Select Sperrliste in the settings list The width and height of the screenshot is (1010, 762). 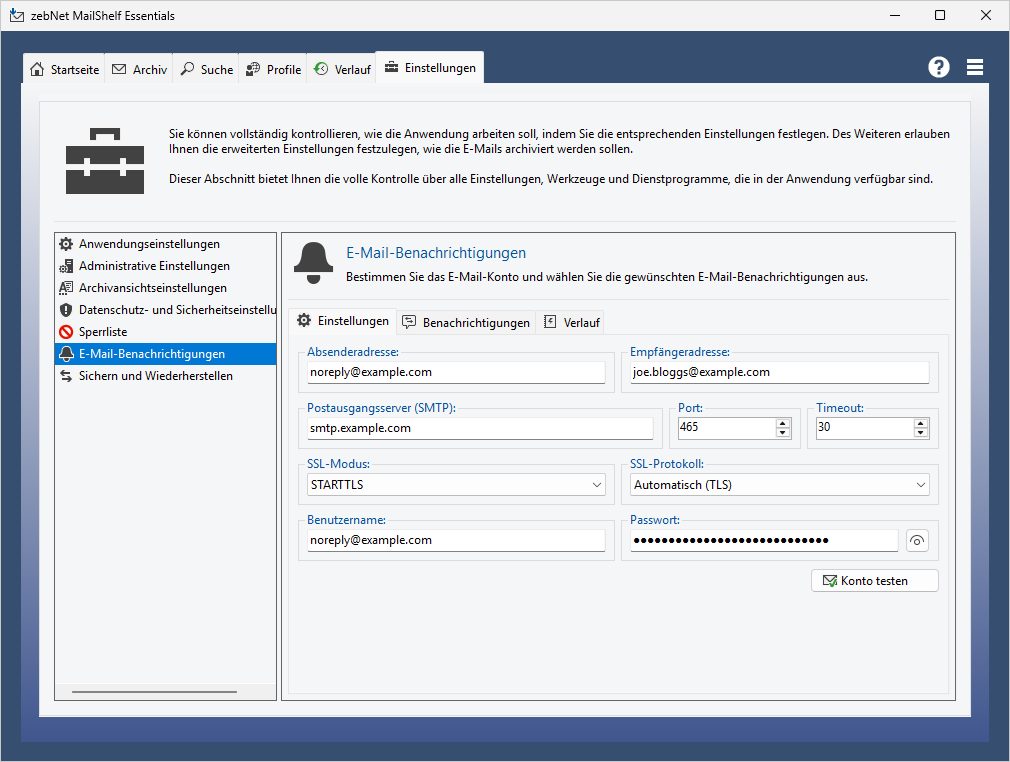(103, 332)
